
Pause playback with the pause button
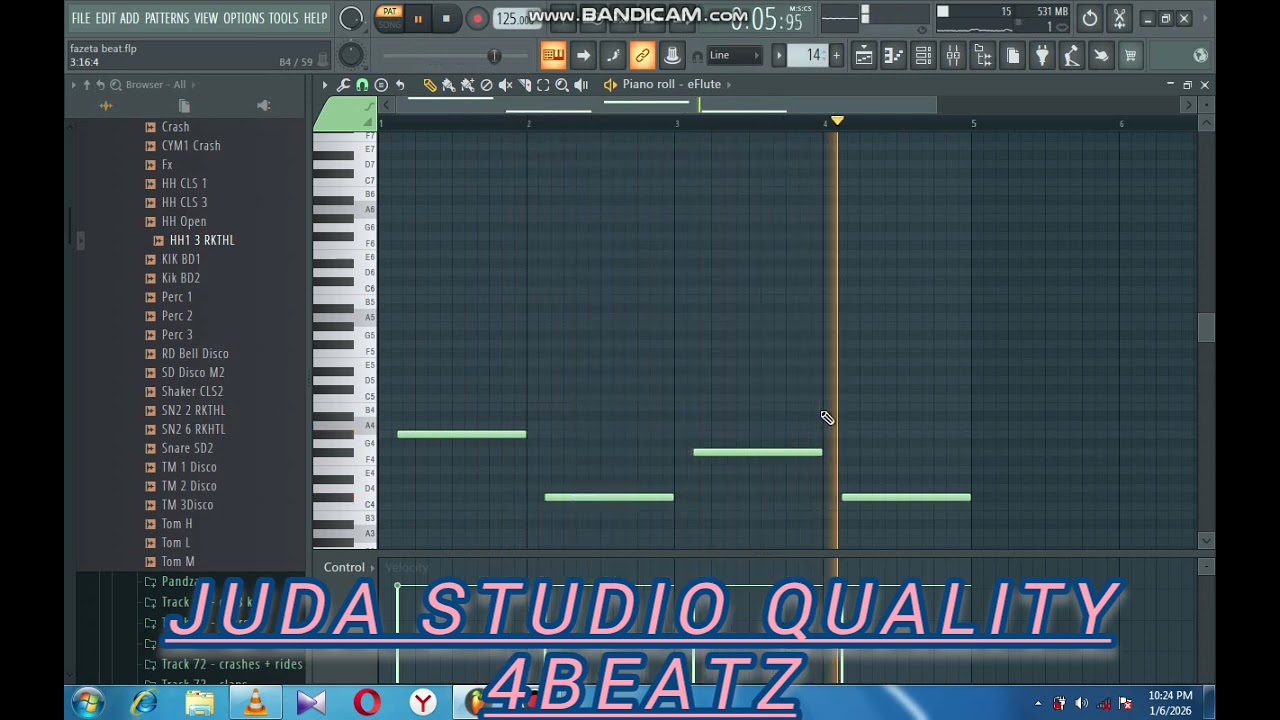click(x=418, y=18)
